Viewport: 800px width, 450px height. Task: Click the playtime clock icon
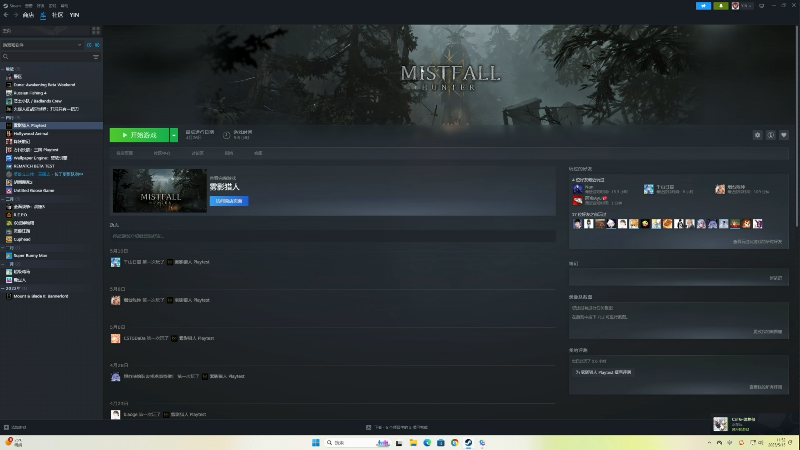tap(227, 135)
